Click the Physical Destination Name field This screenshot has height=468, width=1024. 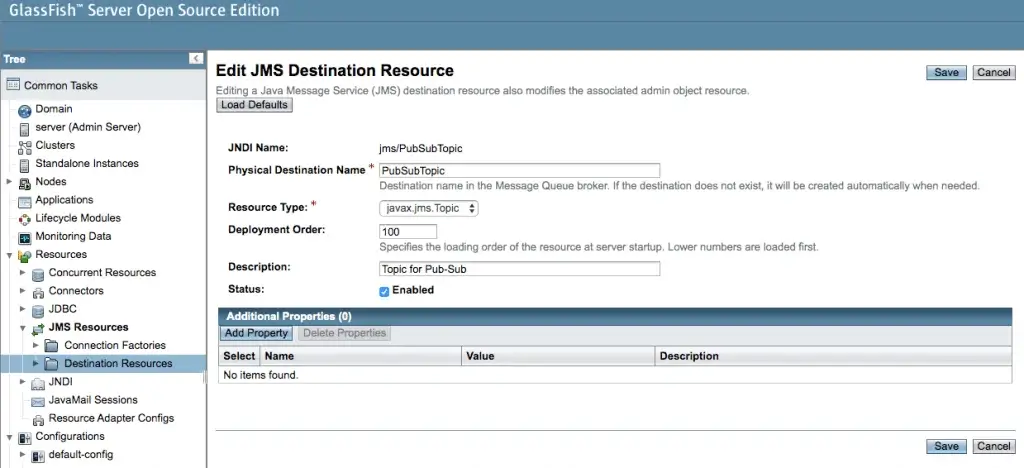(x=519, y=170)
